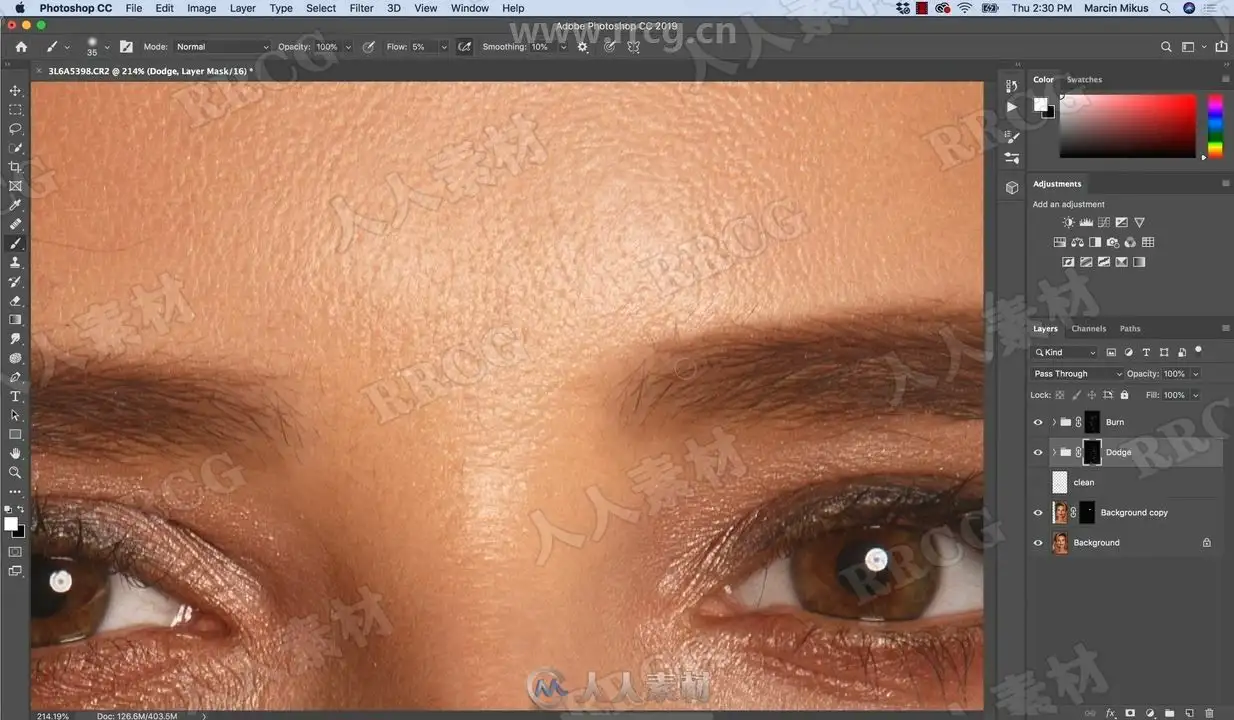Add a layer style with fx button
The height and width of the screenshot is (720, 1234).
click(x=1110, y=713)
